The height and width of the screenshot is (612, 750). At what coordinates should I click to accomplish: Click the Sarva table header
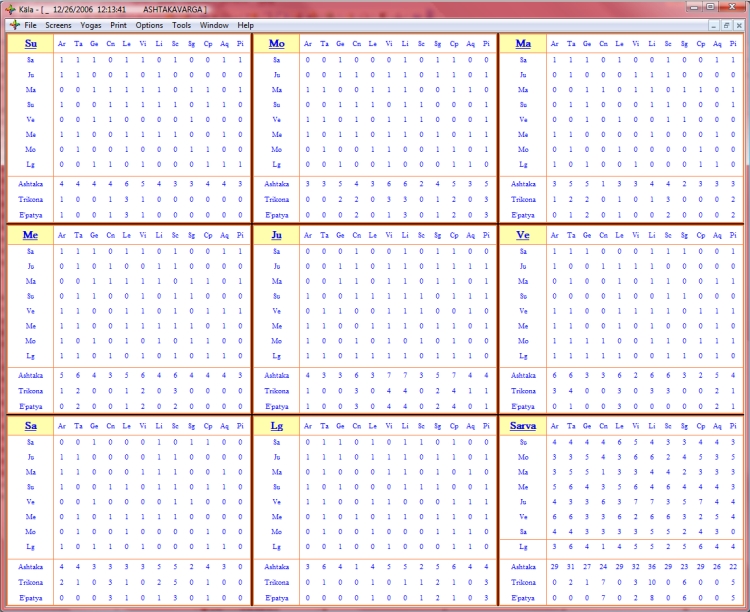[x=523, y=426]
